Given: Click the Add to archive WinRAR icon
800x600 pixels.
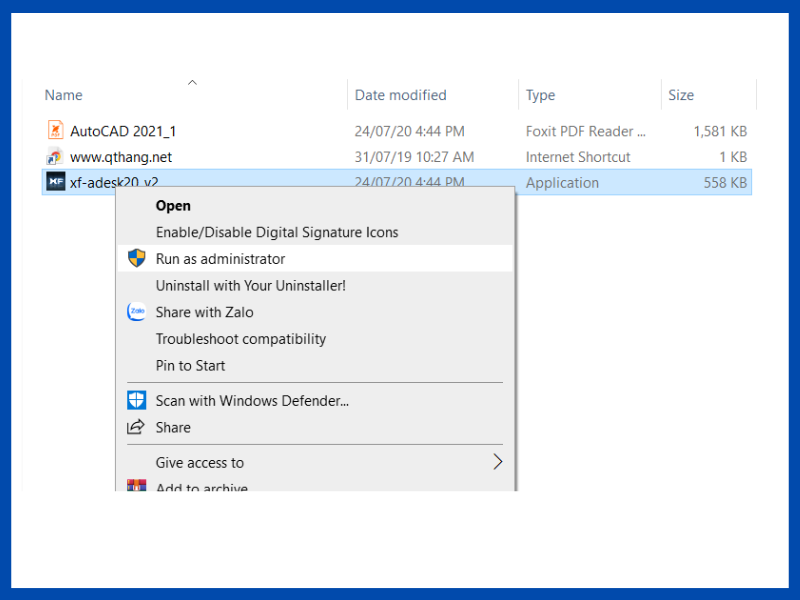Looking at the screenshot, I should (137, 487).
